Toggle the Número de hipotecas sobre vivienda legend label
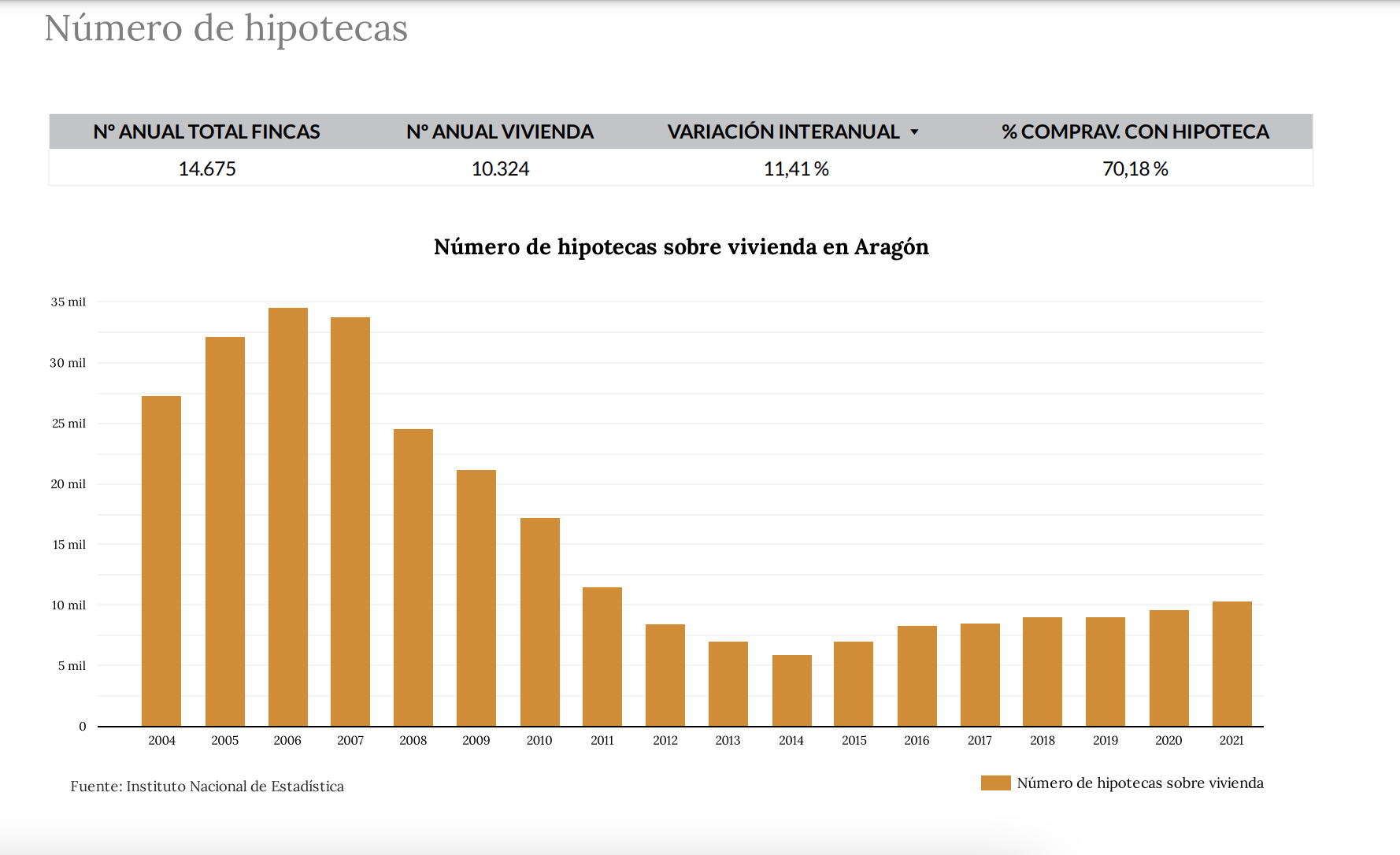The width and height of the screenshot is (1400, 855). 1139,783
